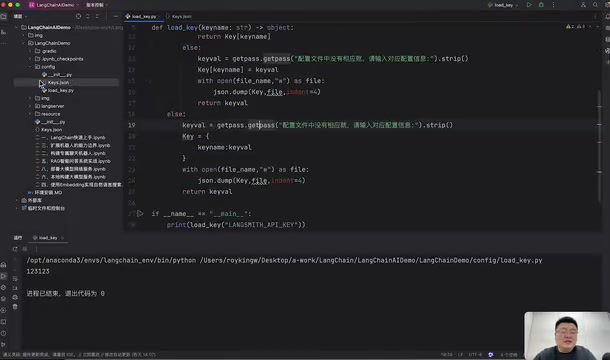Open the Run tool window from left stripe
Image resolution: width=610 pixels, height=360 pixels.
pos(4,276)
